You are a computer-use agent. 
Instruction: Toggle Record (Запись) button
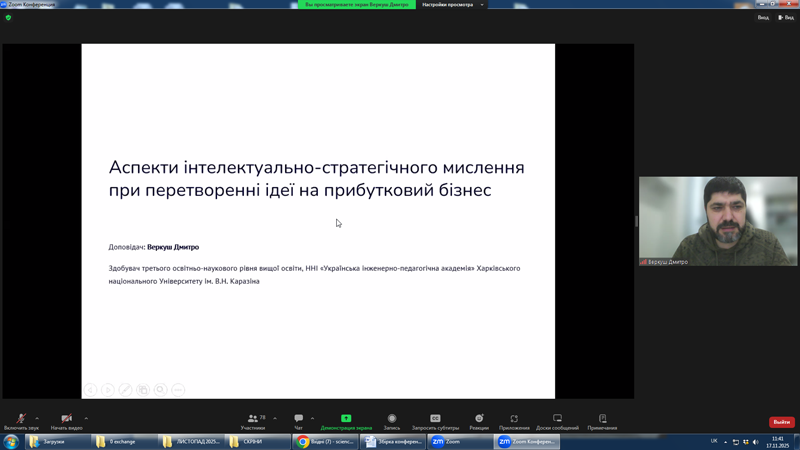point(392,420)
